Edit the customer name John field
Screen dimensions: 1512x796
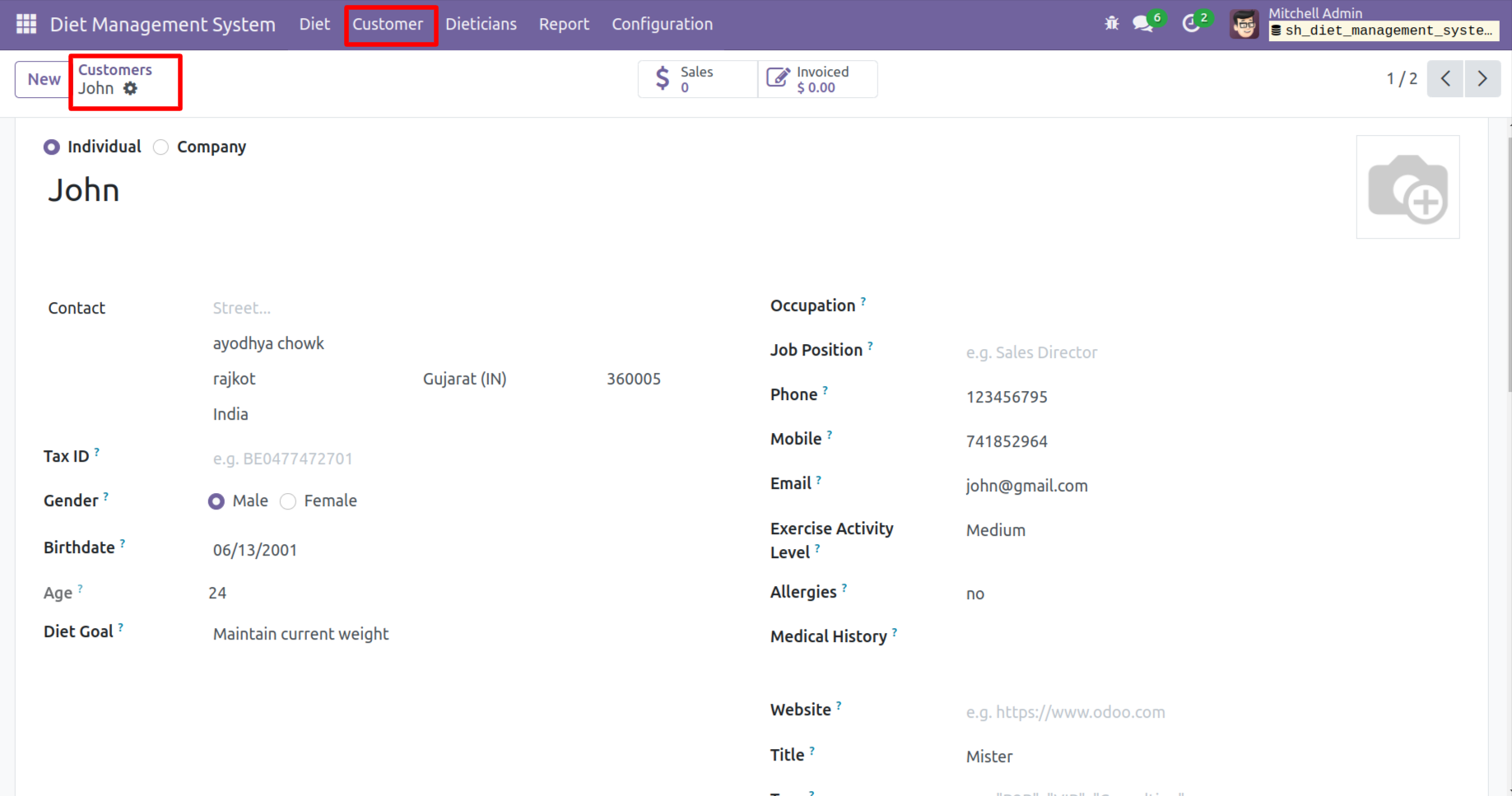click(83, 190)
